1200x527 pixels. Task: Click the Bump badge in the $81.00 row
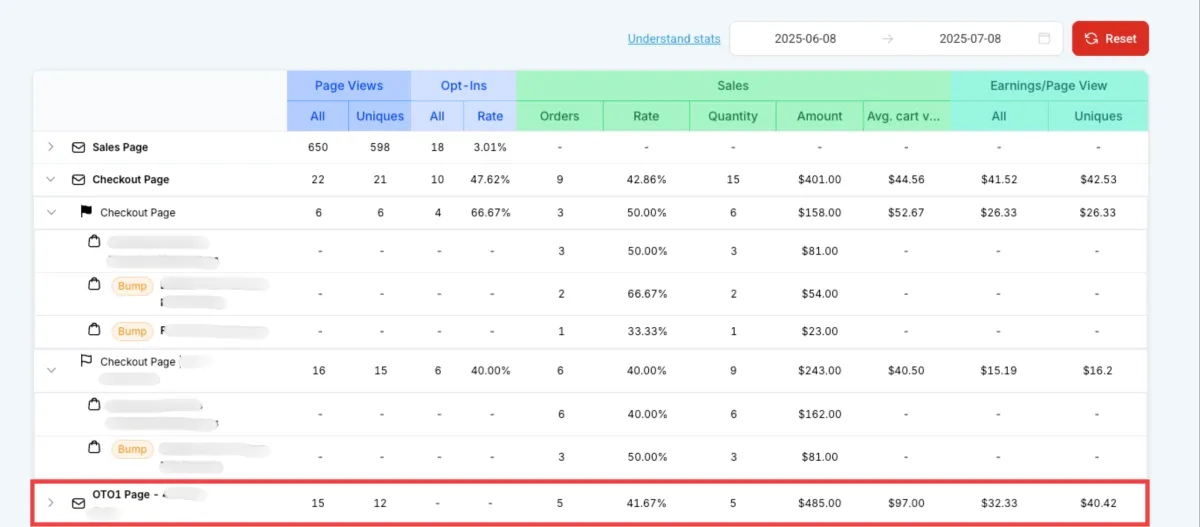coord(132,450)
